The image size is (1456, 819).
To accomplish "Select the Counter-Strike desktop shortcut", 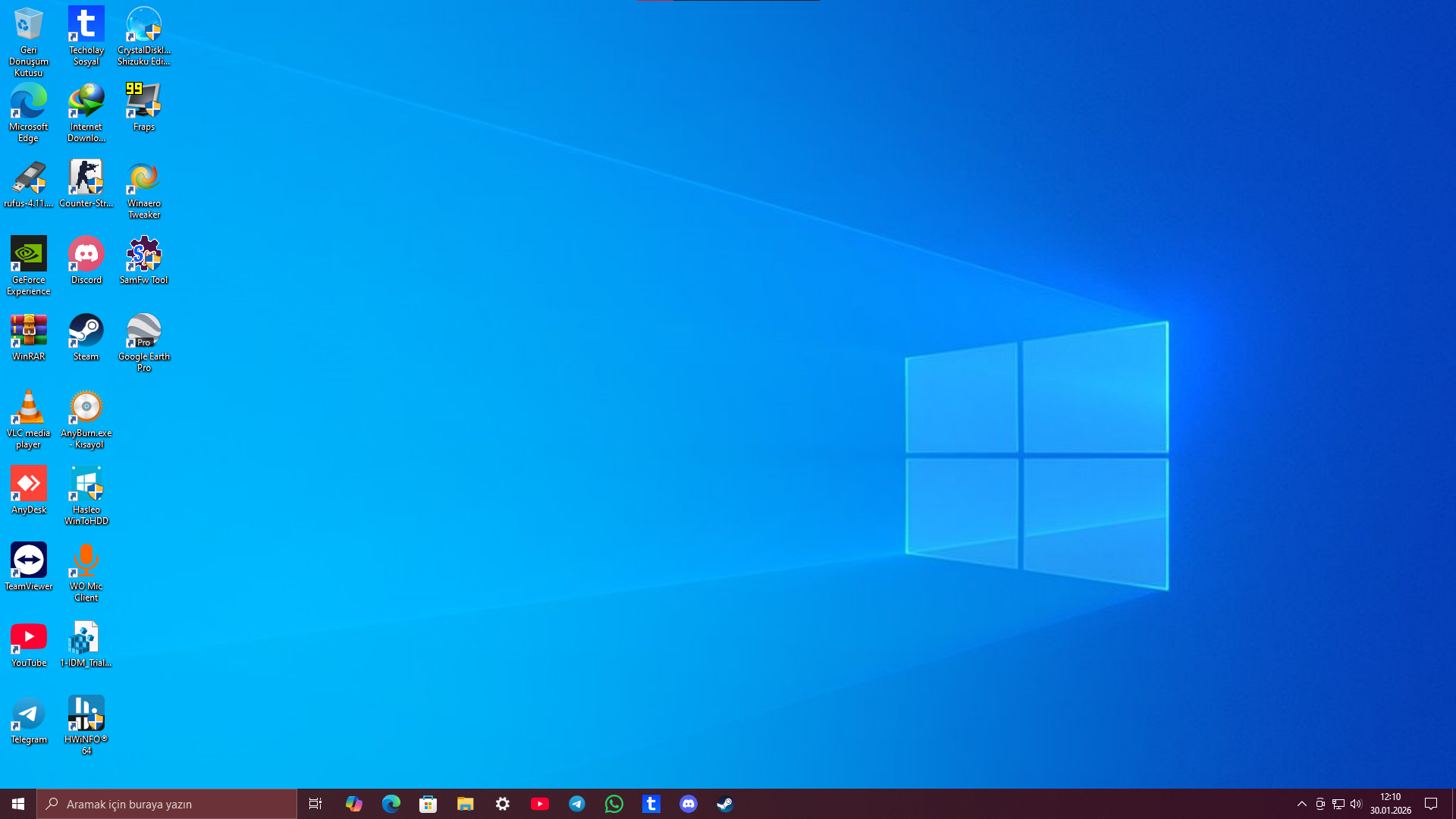I will (x=86, y=184).
